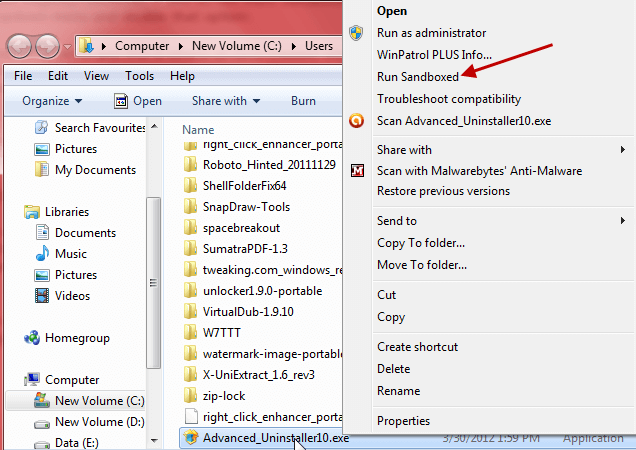Click the Roboto_Hinted_20111129 folder icon
Viewport: 636px width, 450px height.
coord(190,165)
